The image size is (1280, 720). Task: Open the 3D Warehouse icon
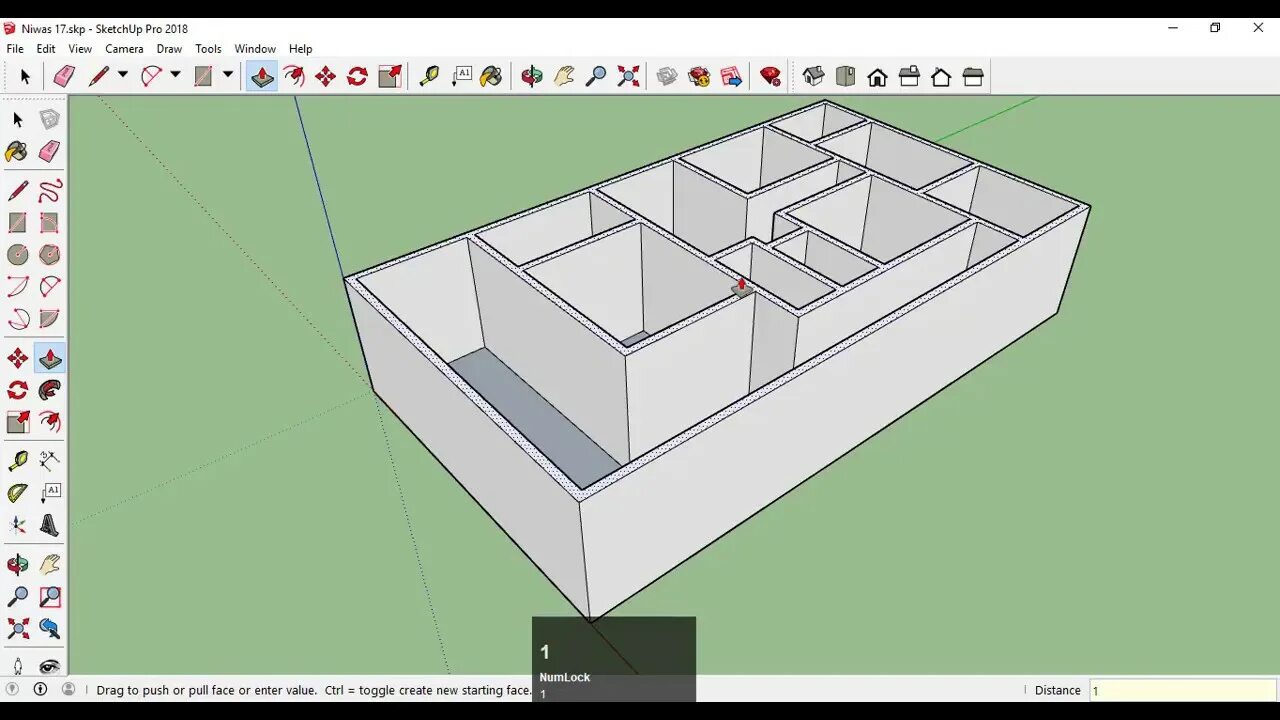(667, 77)
